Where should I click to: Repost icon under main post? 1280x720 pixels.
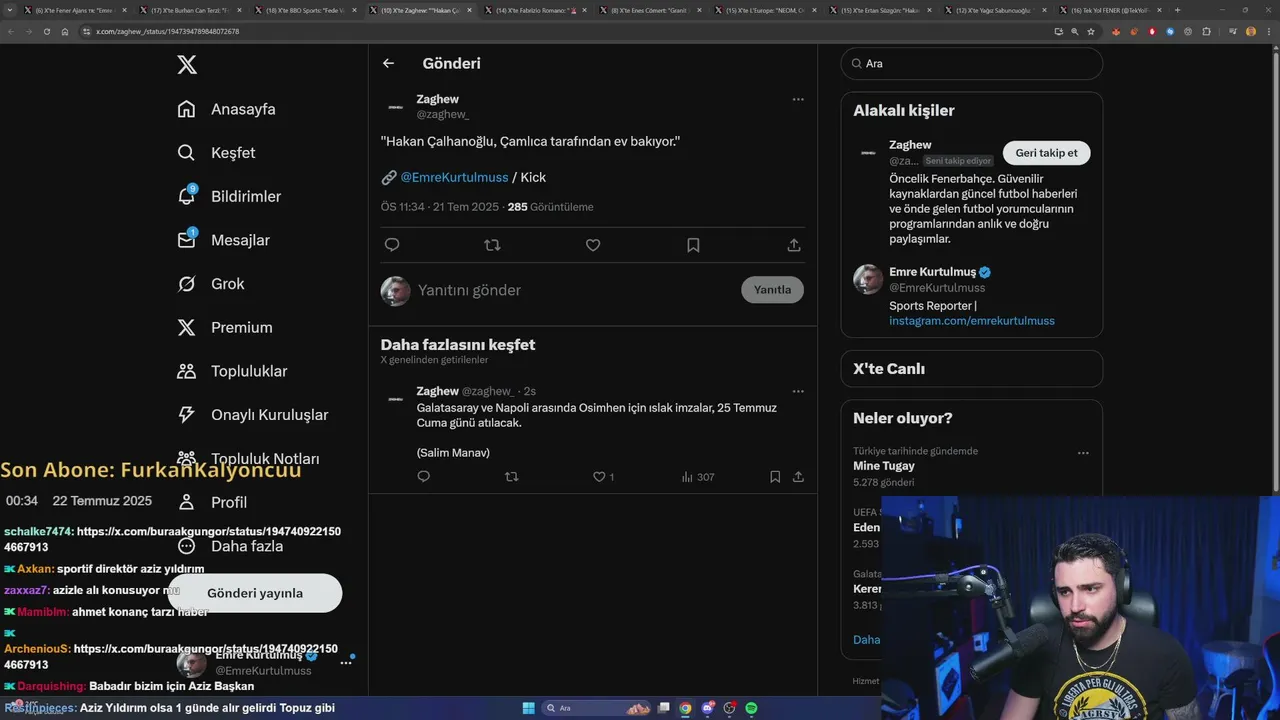492,245
